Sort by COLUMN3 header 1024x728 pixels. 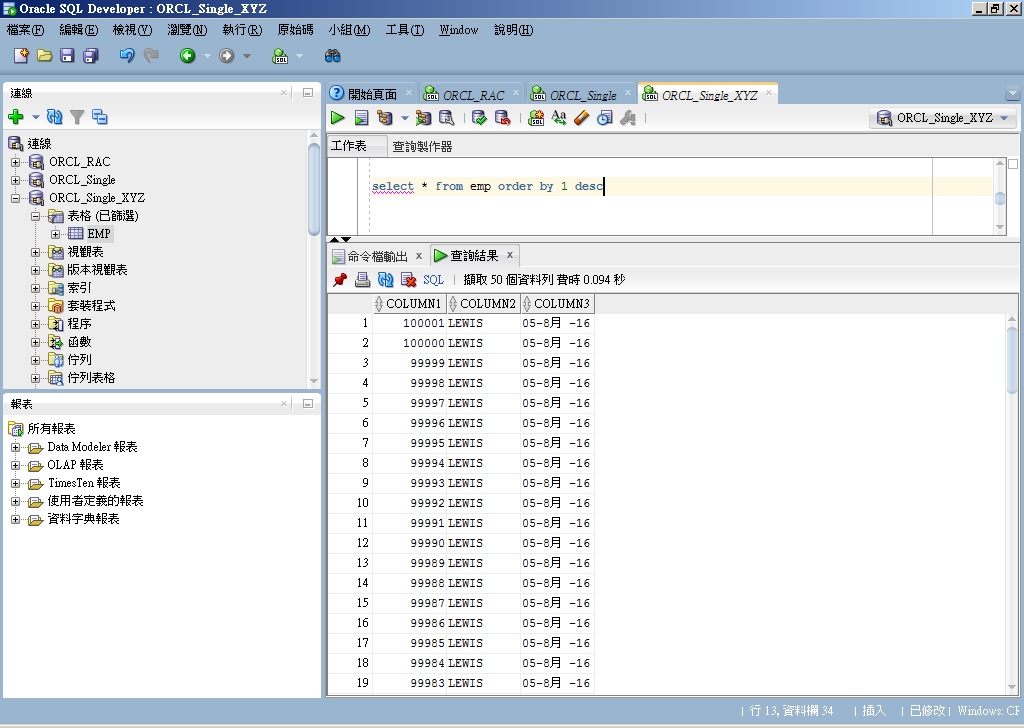tap(558, 304)
